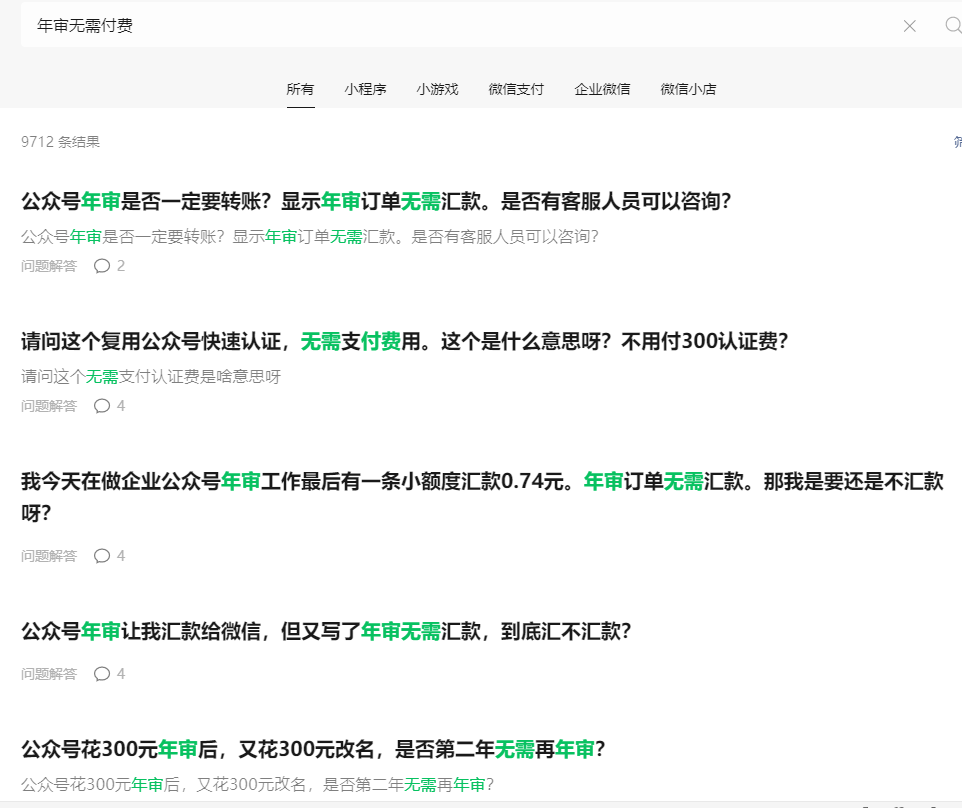
Task: Open result 公众号花300元年审后又花300元改名
Action: click(313, 749)
